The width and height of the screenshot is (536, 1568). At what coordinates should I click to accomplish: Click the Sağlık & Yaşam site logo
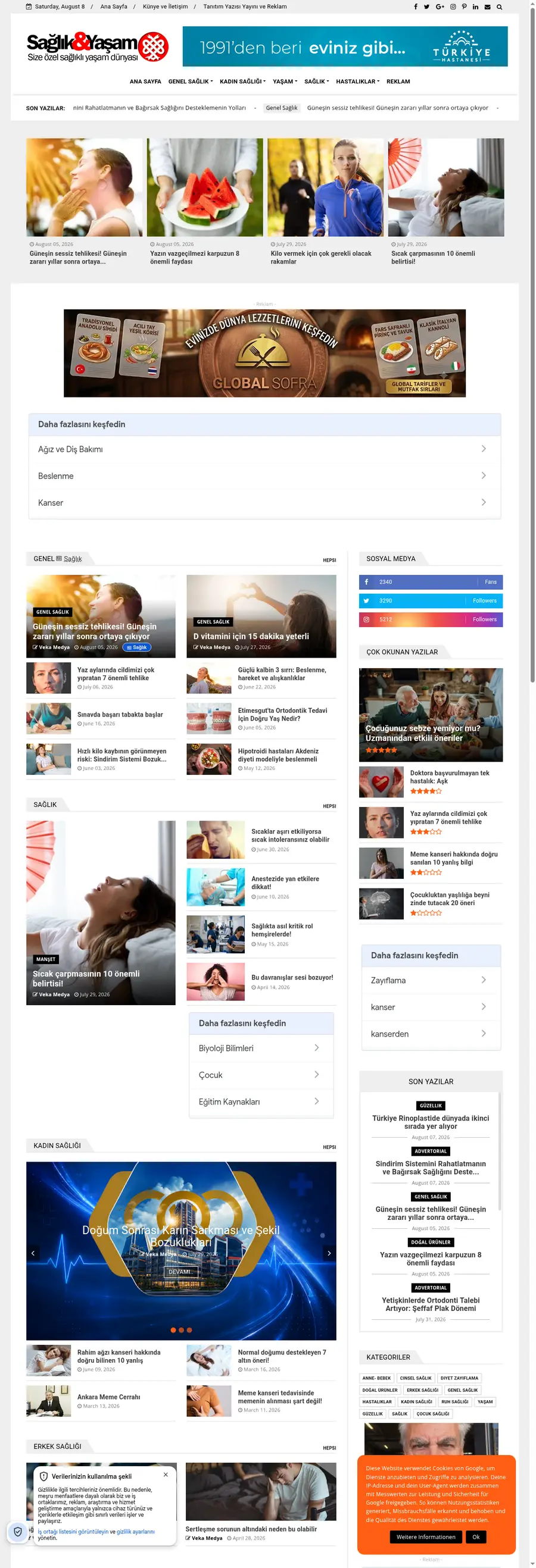click(x=98, y=47)
